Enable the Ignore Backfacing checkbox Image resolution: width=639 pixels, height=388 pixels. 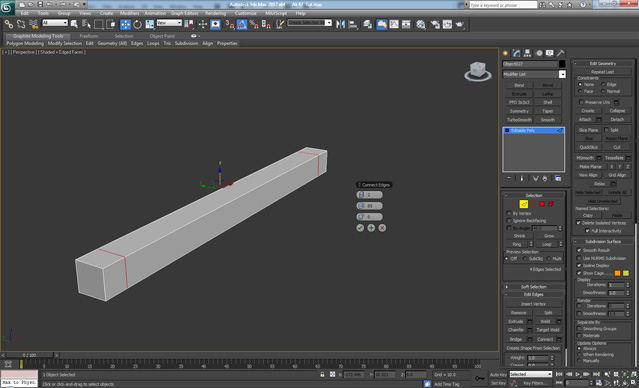(509, 220)
